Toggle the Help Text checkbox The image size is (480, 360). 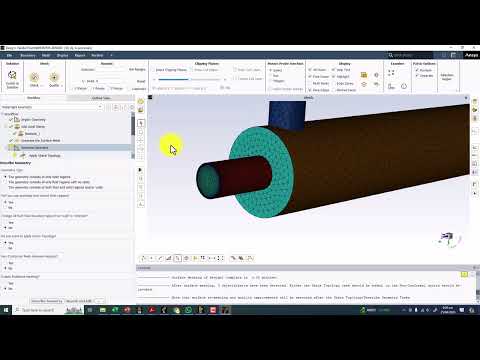333,70
